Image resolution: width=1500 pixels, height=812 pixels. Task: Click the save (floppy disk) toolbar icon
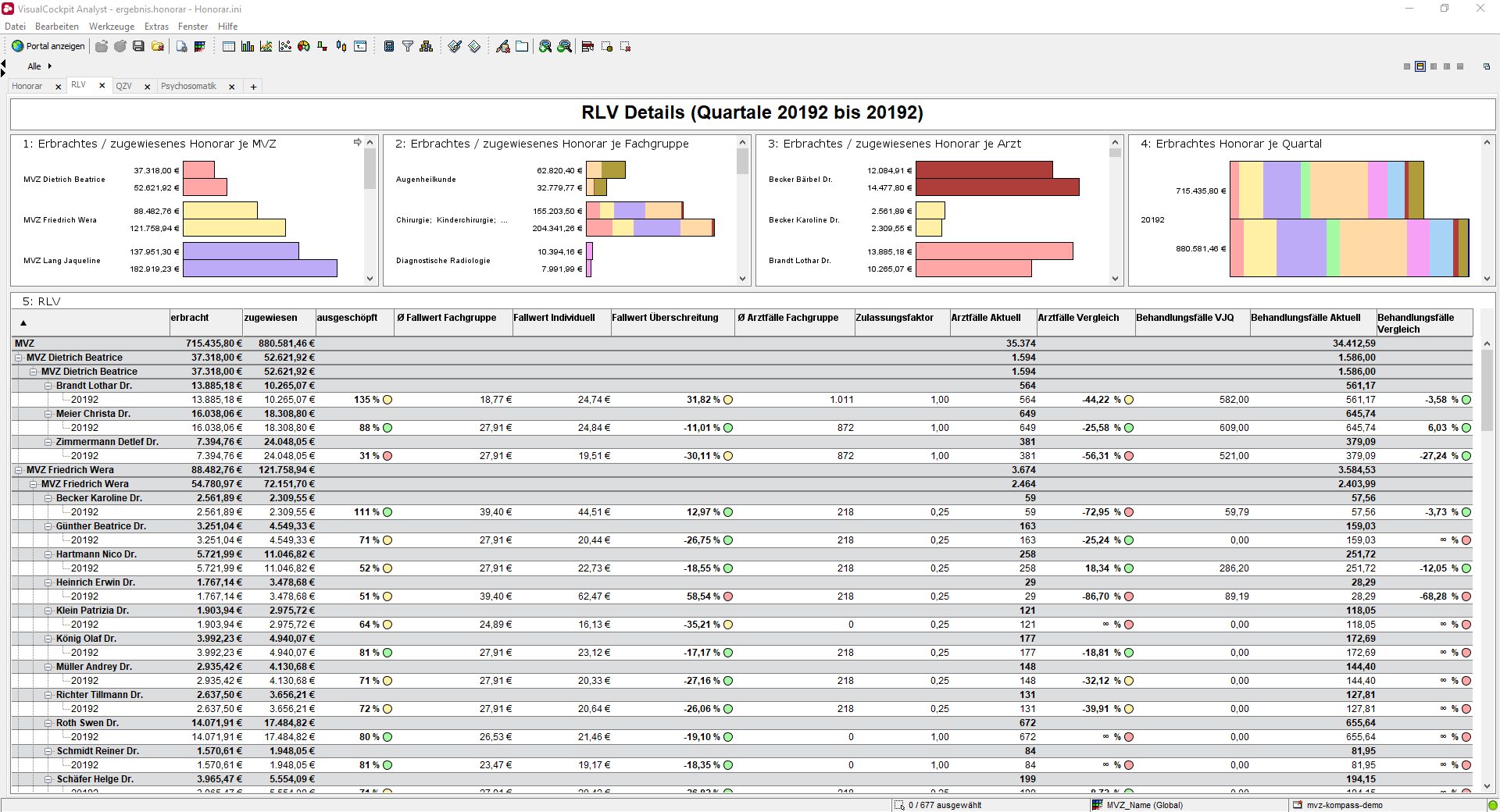[138, 47]
